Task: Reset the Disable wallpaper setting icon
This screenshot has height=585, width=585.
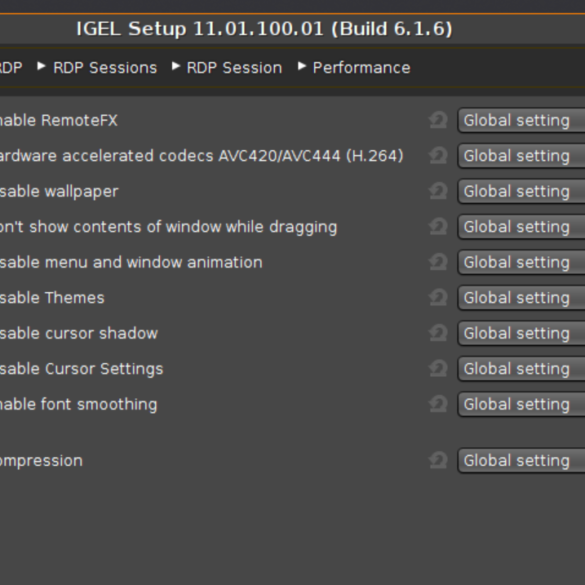Action: (438, 191)
